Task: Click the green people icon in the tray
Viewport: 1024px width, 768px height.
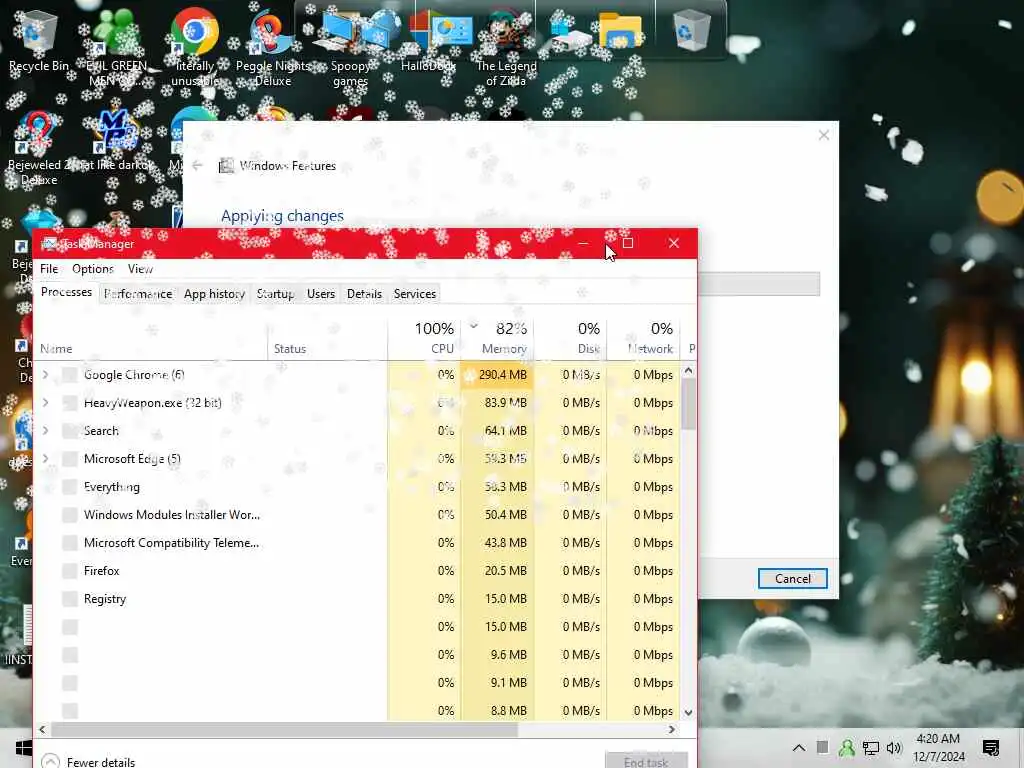Action: (847, 748)
